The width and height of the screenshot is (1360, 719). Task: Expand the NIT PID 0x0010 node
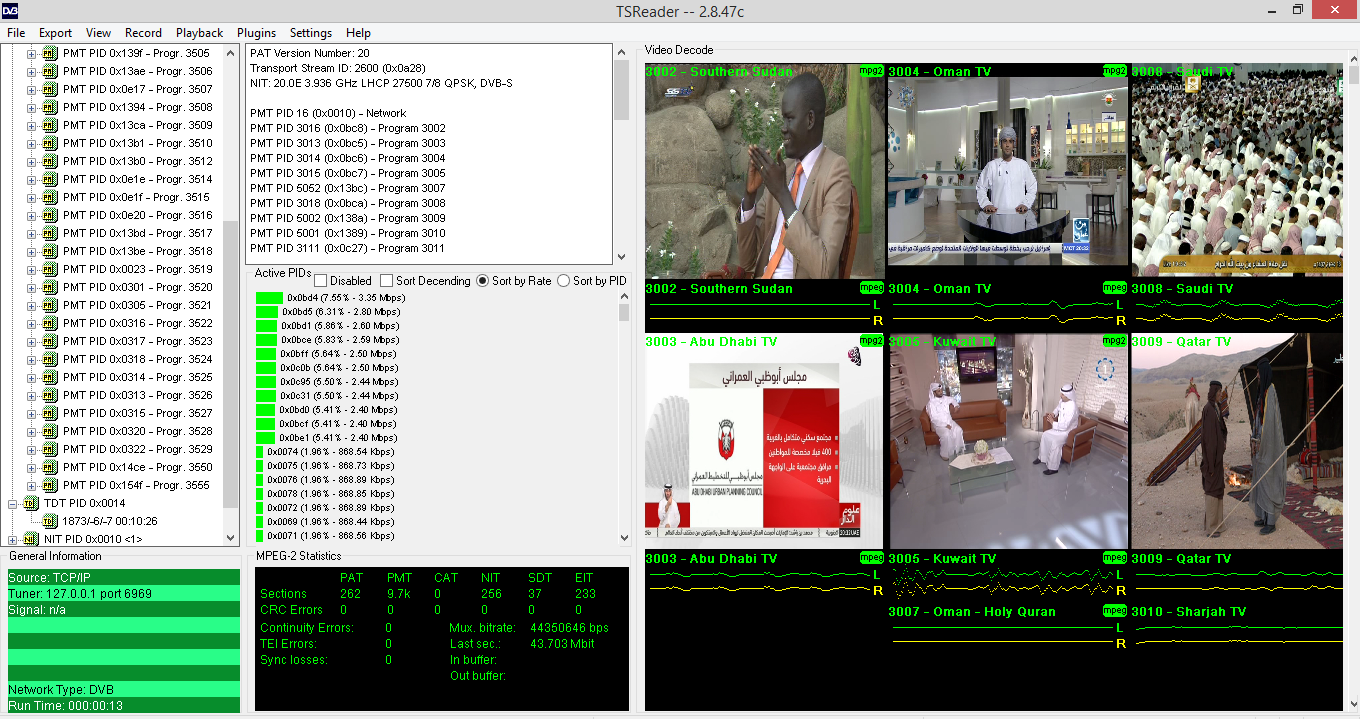click(13, 540)
